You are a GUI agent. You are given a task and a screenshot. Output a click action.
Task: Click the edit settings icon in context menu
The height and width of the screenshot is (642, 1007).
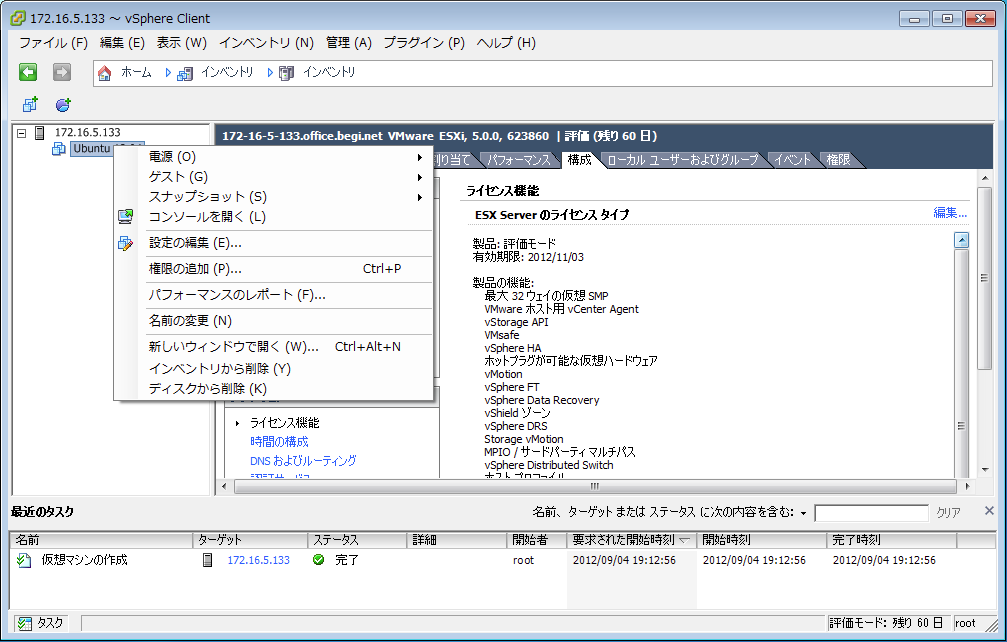(x=125, y=243)
